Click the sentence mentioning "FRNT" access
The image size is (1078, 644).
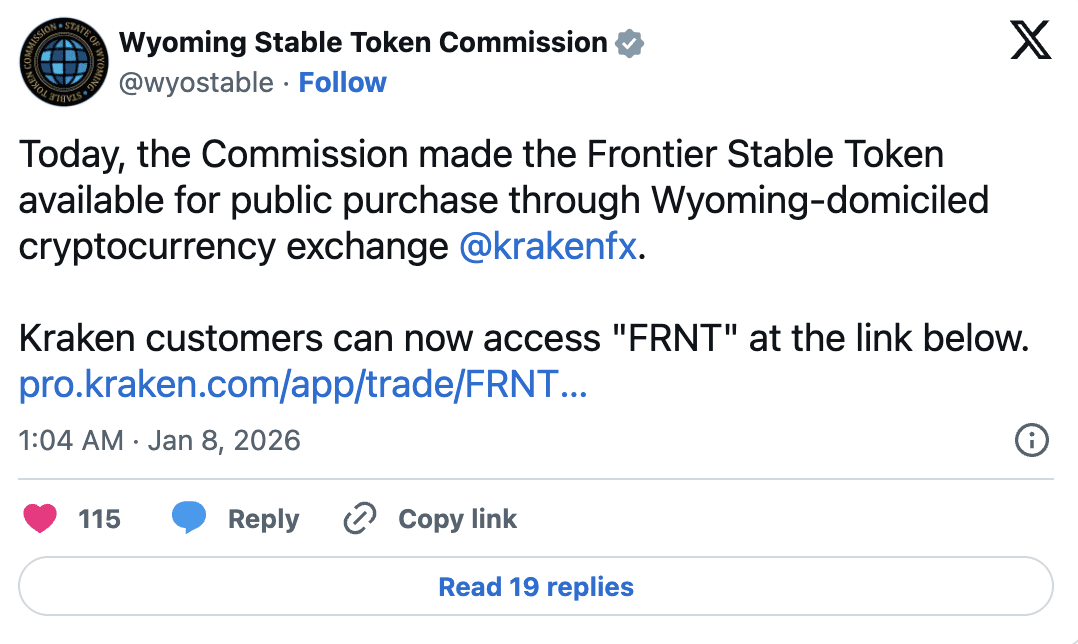[x=523, y=339]
